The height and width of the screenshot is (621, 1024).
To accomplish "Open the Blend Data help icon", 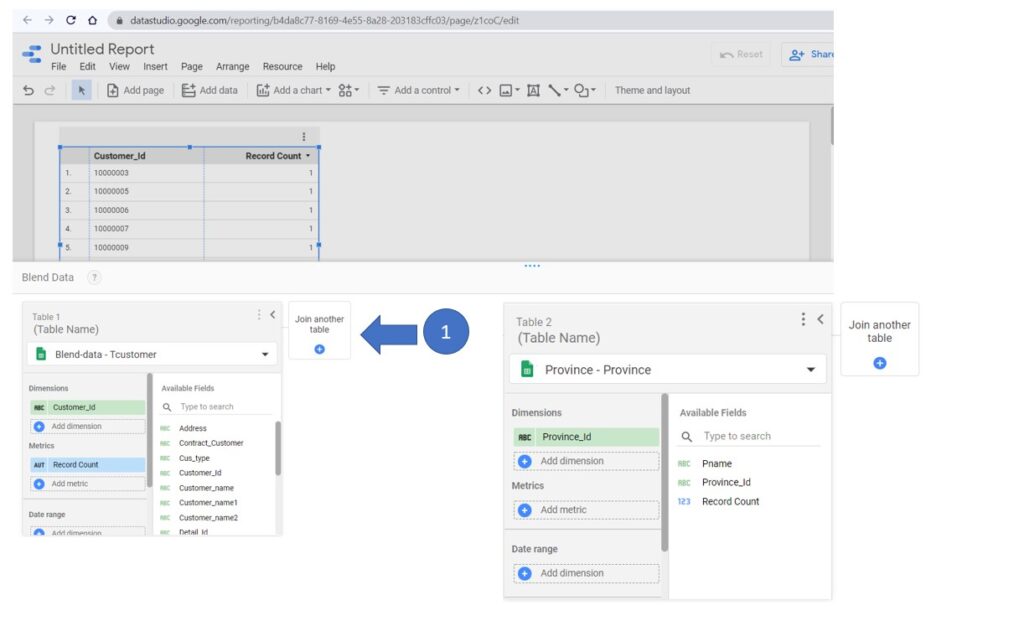I will (94, 278).
